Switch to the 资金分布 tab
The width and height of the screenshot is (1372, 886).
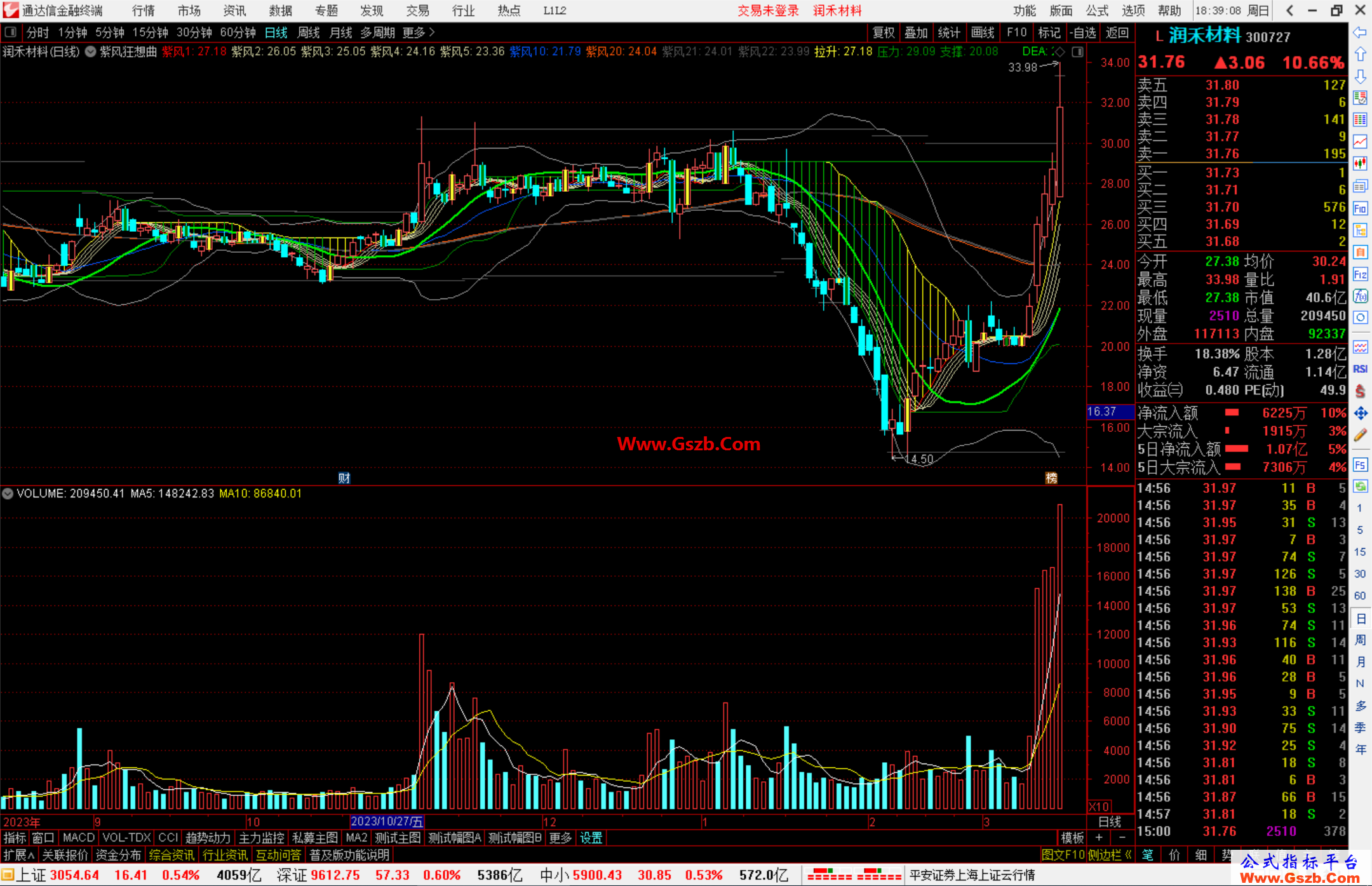click(118, 855)
